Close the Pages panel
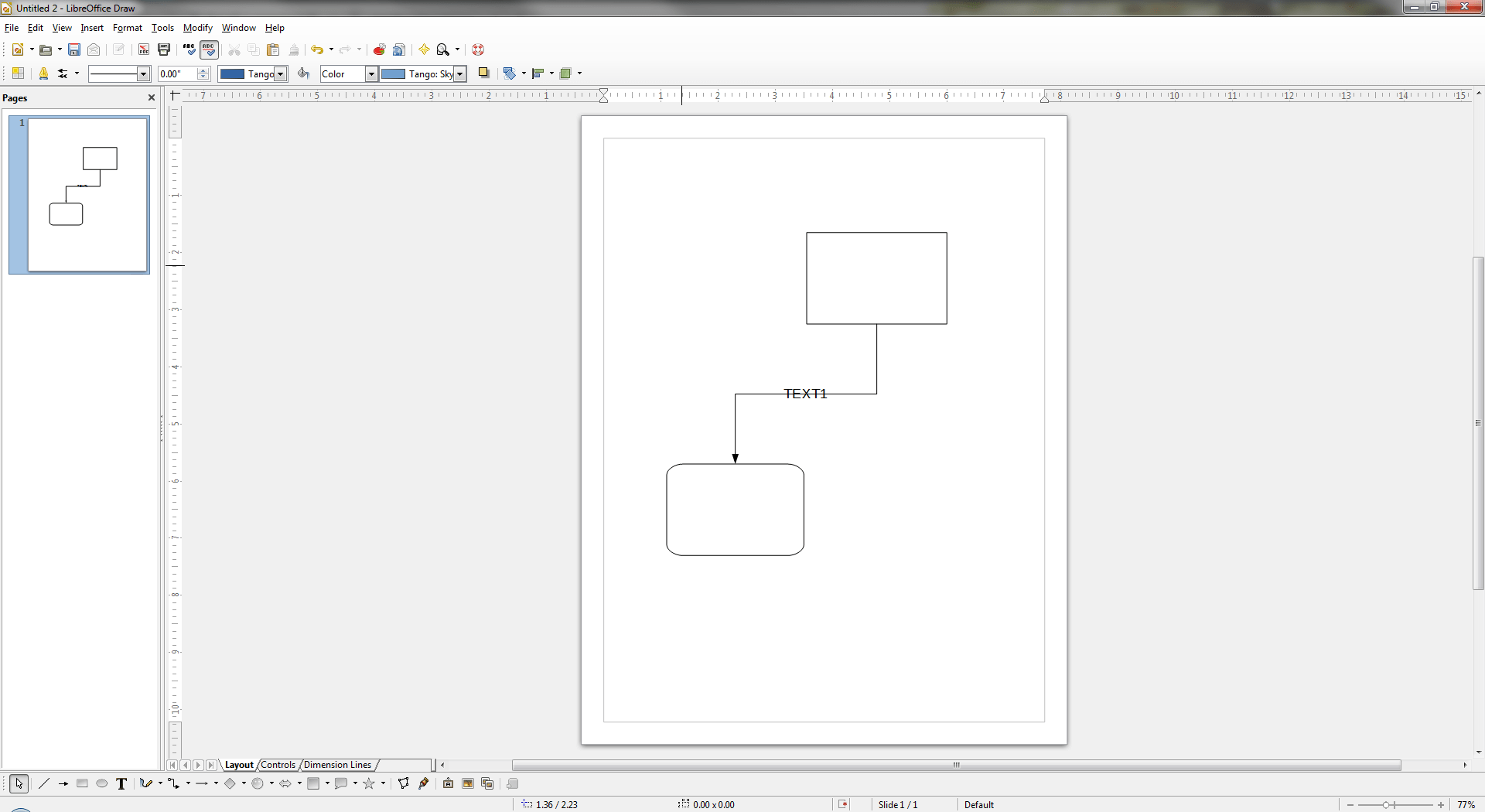This screenshot has height=812, width=1485. tap(152, 97)
